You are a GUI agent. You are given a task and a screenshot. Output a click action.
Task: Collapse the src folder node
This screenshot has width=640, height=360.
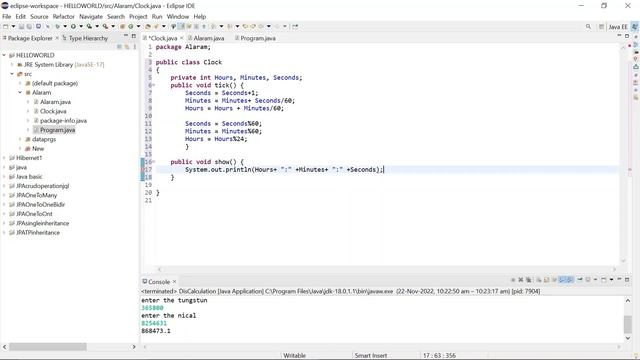[12, 74]
